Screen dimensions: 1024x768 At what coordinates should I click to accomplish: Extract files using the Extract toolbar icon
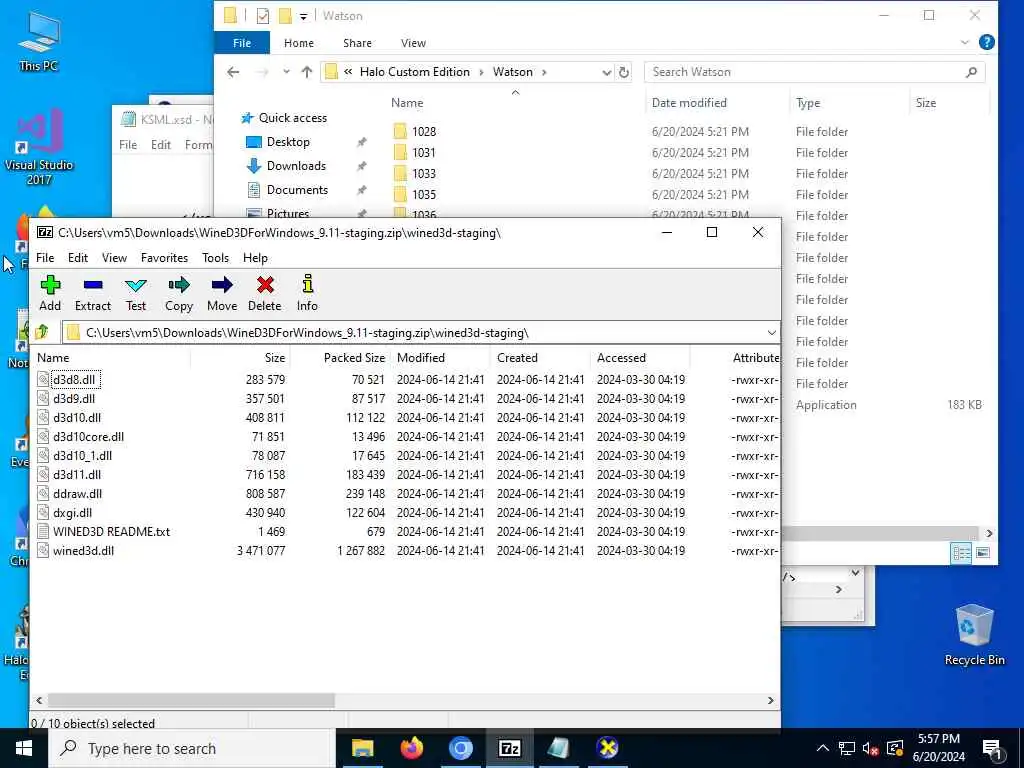click(x=93, y=293)
